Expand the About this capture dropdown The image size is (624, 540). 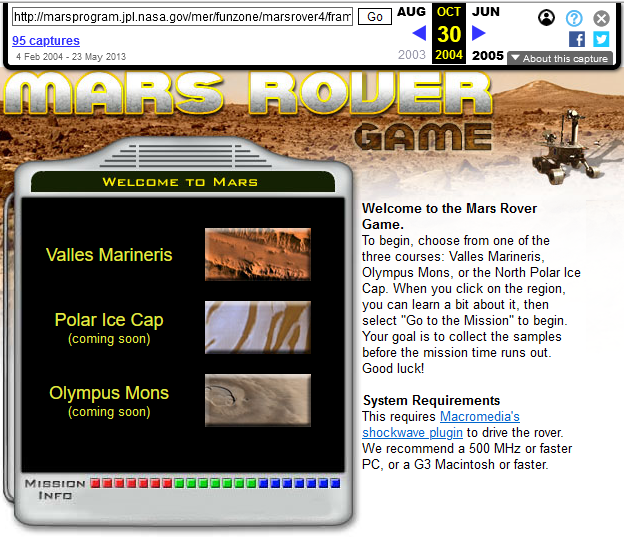click(560, 58)
